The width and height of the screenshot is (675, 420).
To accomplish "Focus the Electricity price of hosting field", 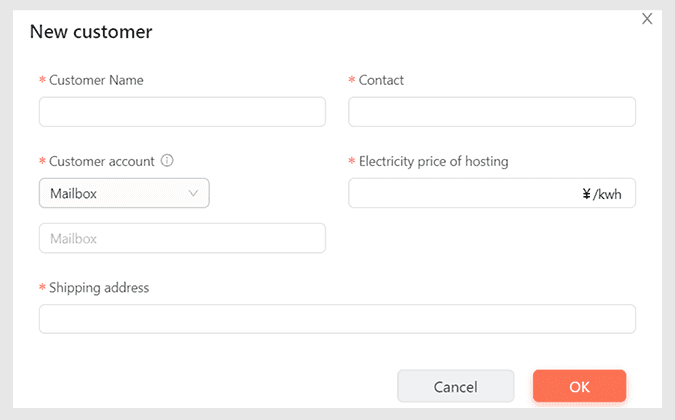I will tap(460, 193).
